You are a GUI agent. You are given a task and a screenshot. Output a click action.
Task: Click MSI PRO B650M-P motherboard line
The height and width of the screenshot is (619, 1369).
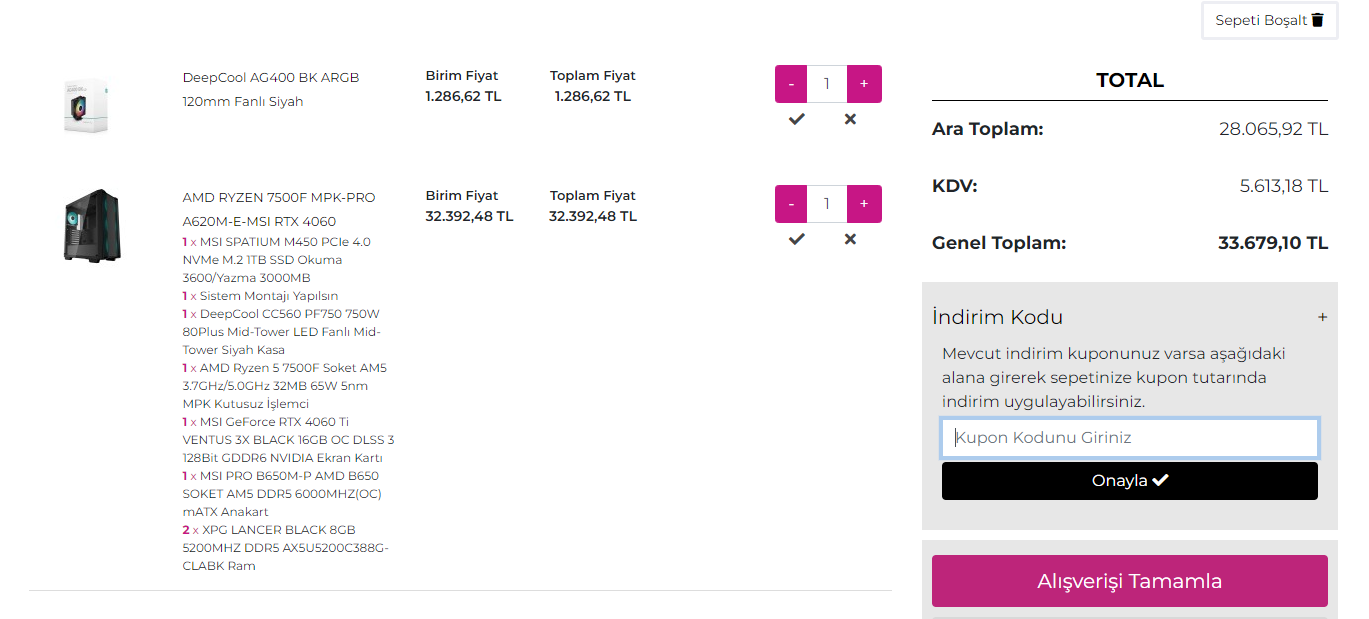[x=282, y=494]
